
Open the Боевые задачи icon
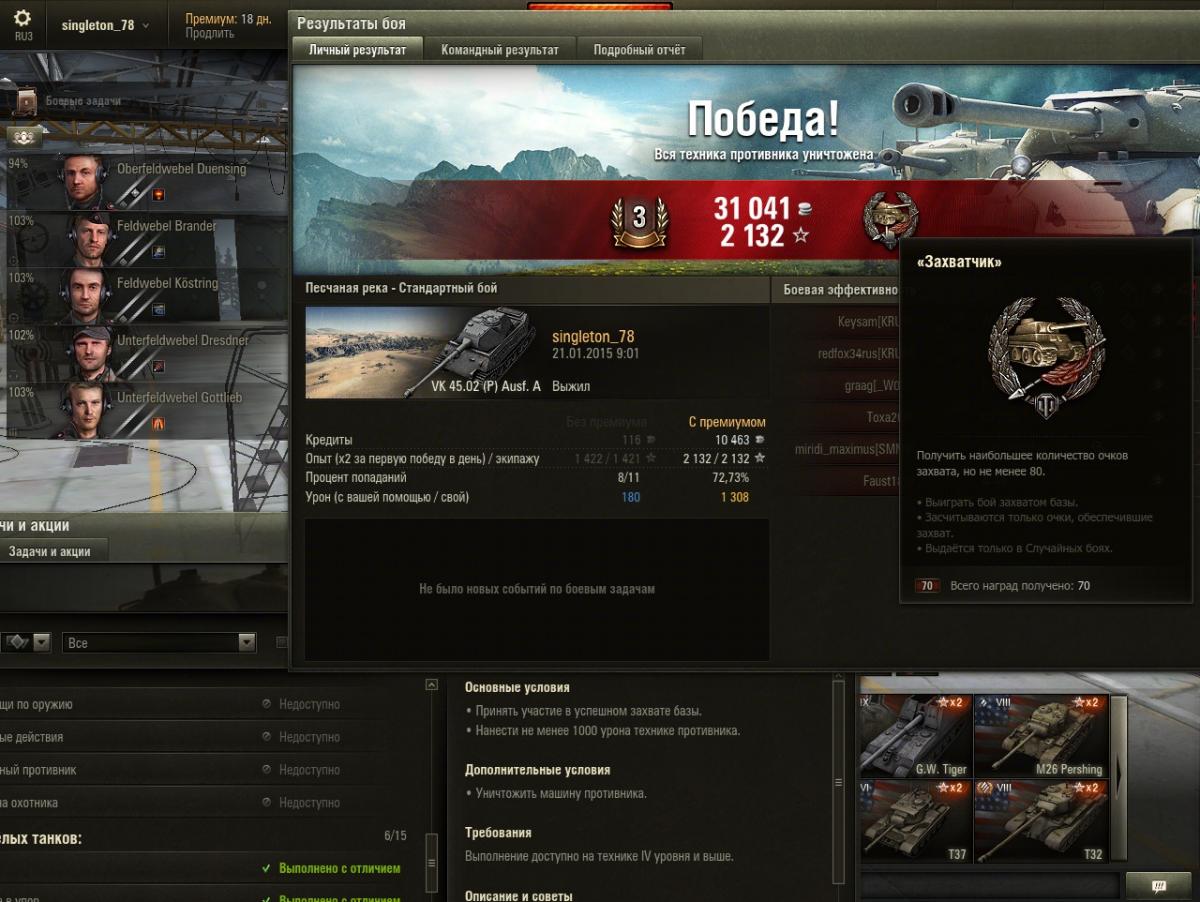coord(25,101)
